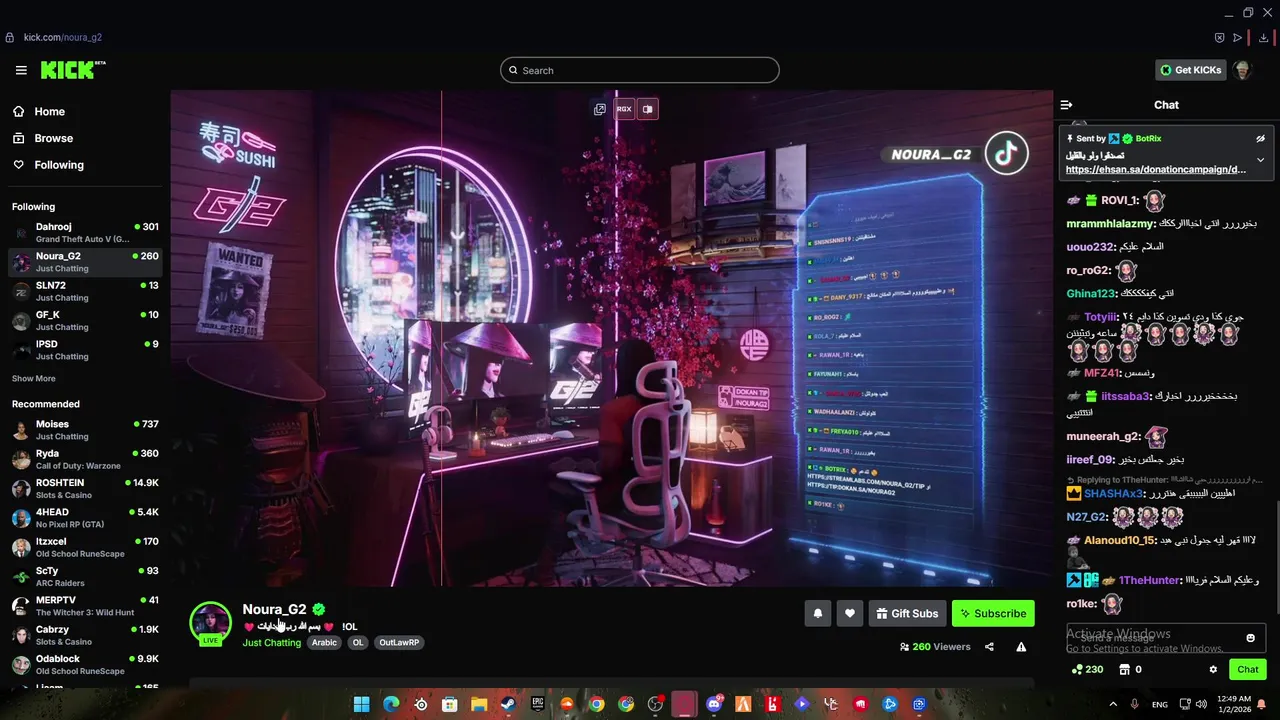Open recommended channel MERPTV
The image size is (1280, 720).
(x=84, y=605)
